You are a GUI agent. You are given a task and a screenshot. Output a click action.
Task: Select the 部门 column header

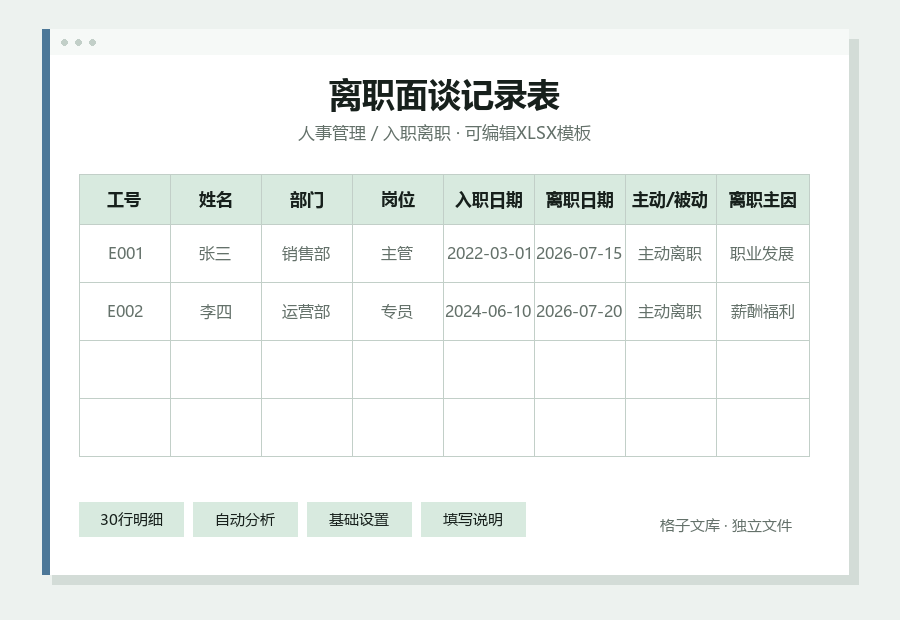click(307, 200)
